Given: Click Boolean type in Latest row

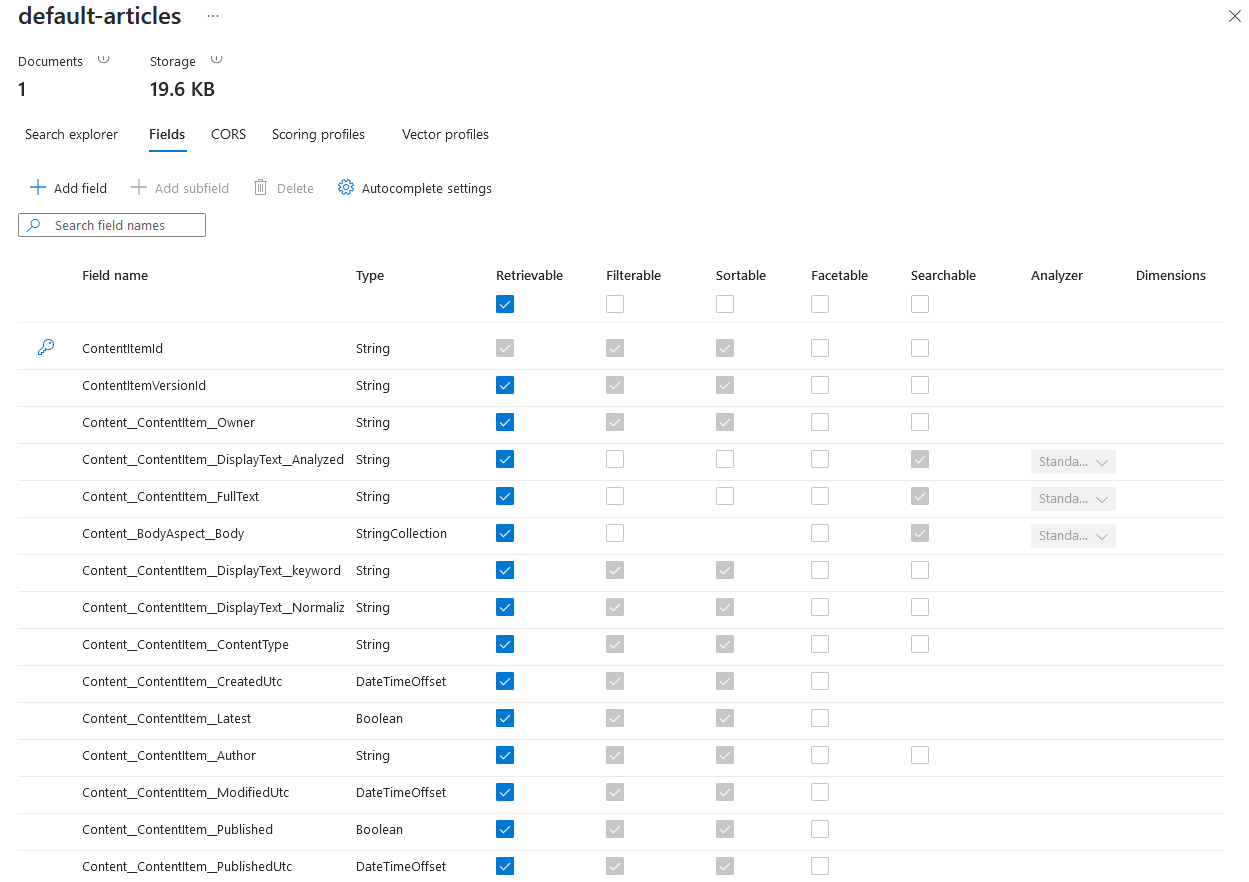Looking at the screenshot, I should [x=379, y=718].
